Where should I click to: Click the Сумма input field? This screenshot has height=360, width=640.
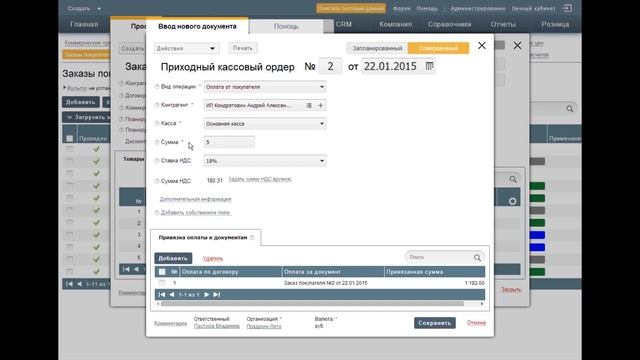pyautogui.click(x=229, y=142)
